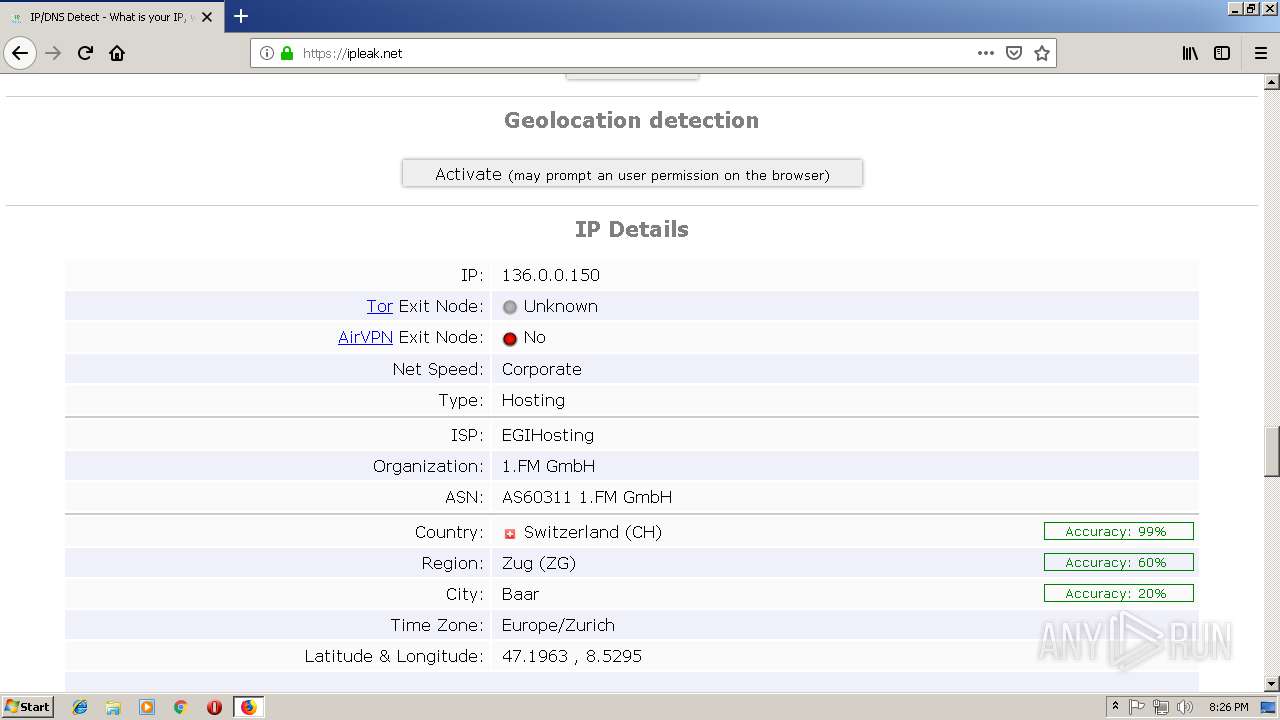Open Action Center flag icon
Image resolution: width=1280 pixels, height=720 pixels.
tap(1137, 707)
